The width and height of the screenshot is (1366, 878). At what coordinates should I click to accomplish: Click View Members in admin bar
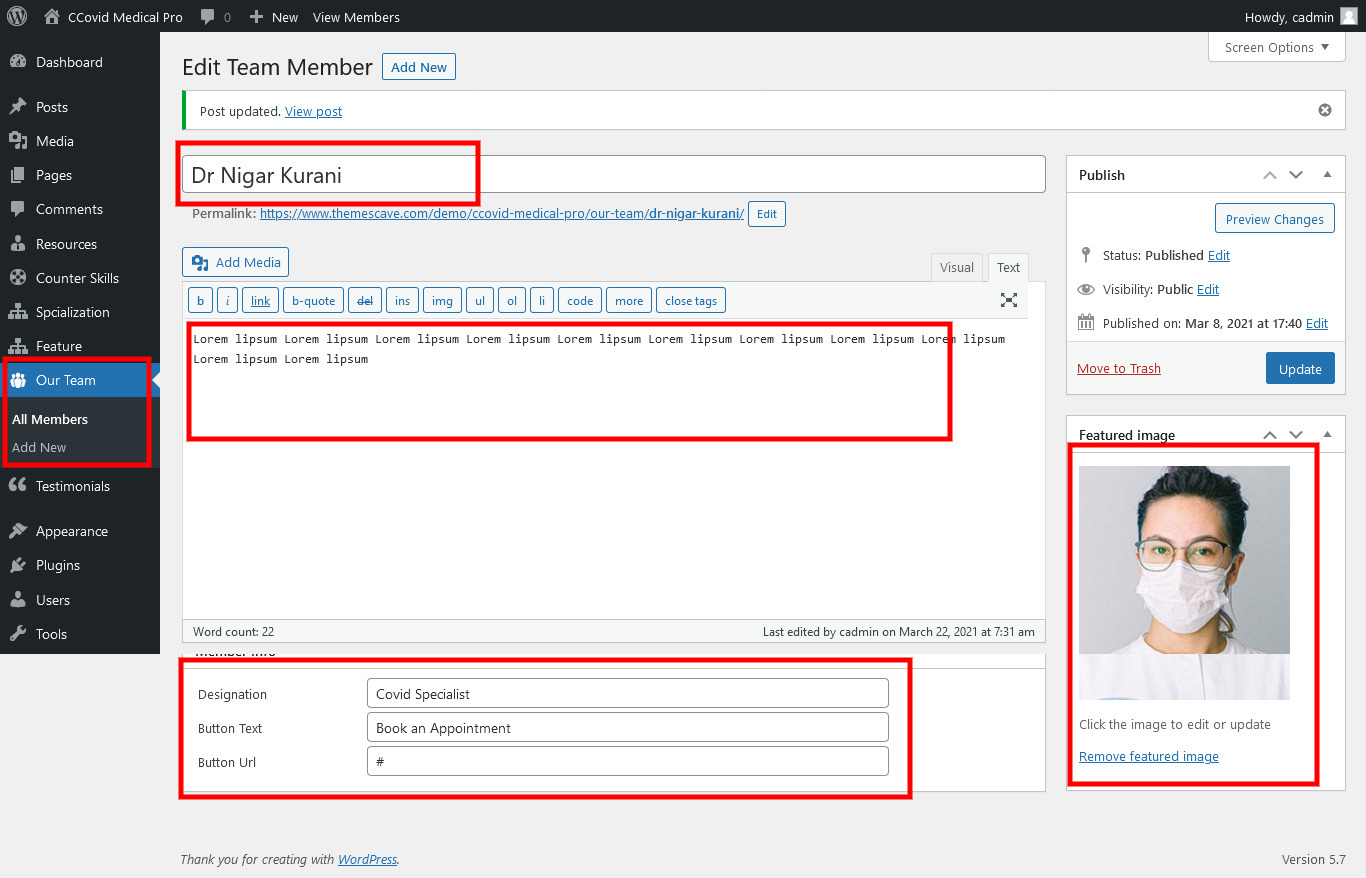(356, 17)
